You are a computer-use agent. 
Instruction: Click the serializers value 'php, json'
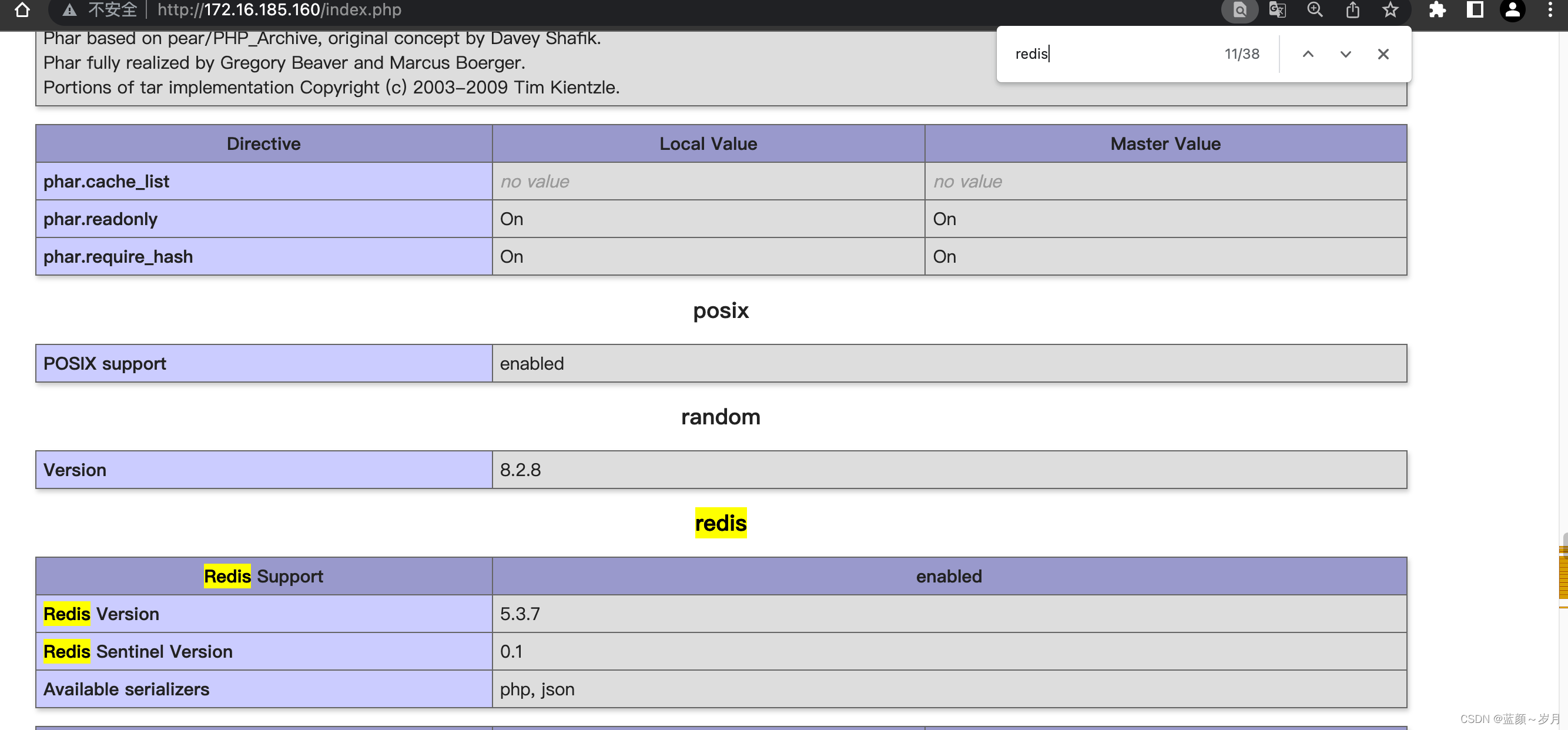[x=537, y=689]
